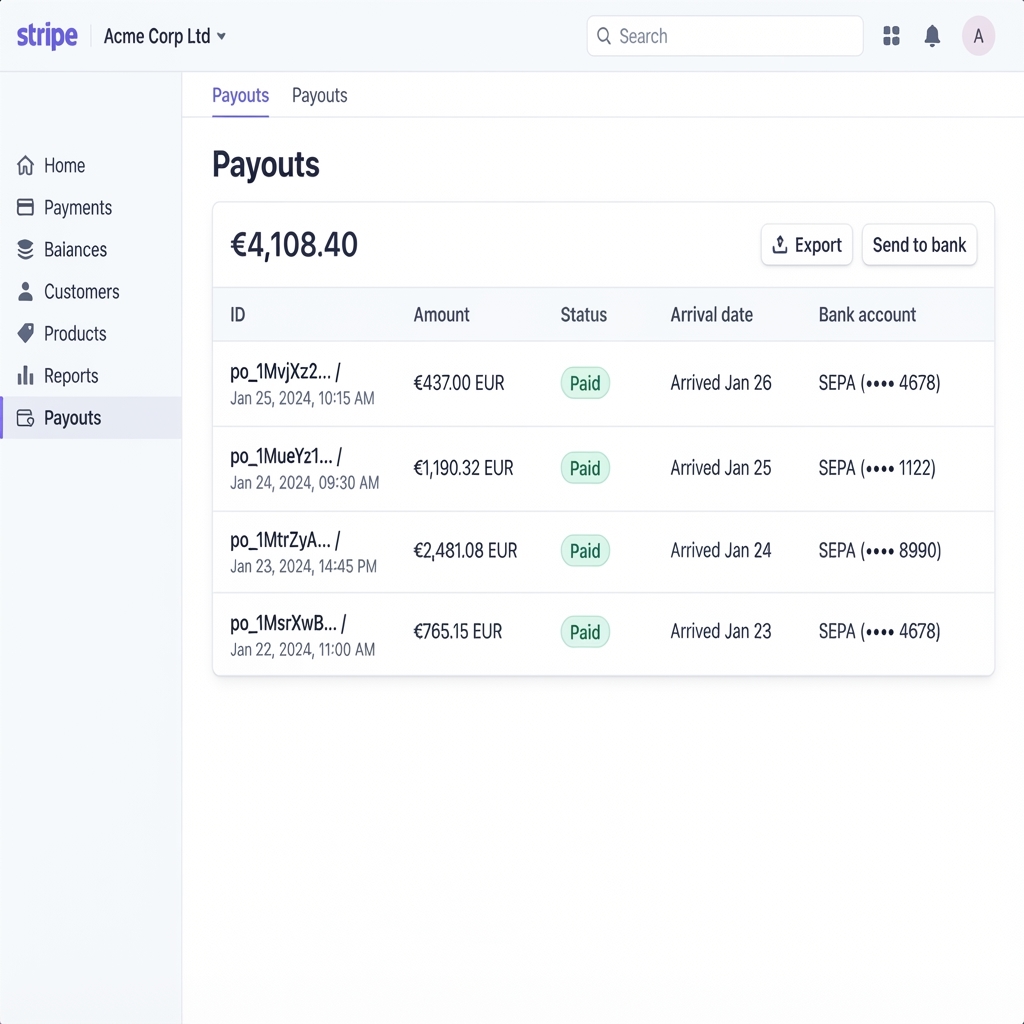Click the Paid badge for €437.00 payout
This screenshot has height=1024, width=1024.
click(x=585, y=383)
